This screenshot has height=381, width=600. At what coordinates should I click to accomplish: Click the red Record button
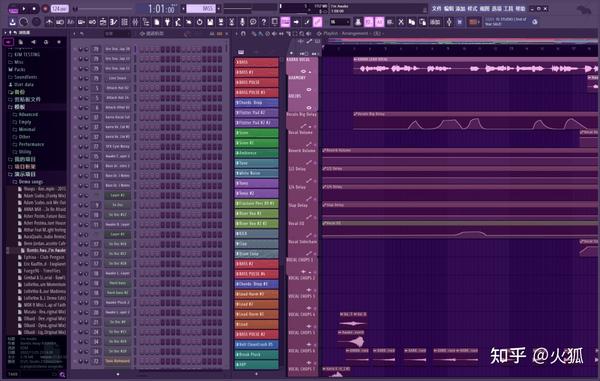pyautogui.click(x=45, y=8)
